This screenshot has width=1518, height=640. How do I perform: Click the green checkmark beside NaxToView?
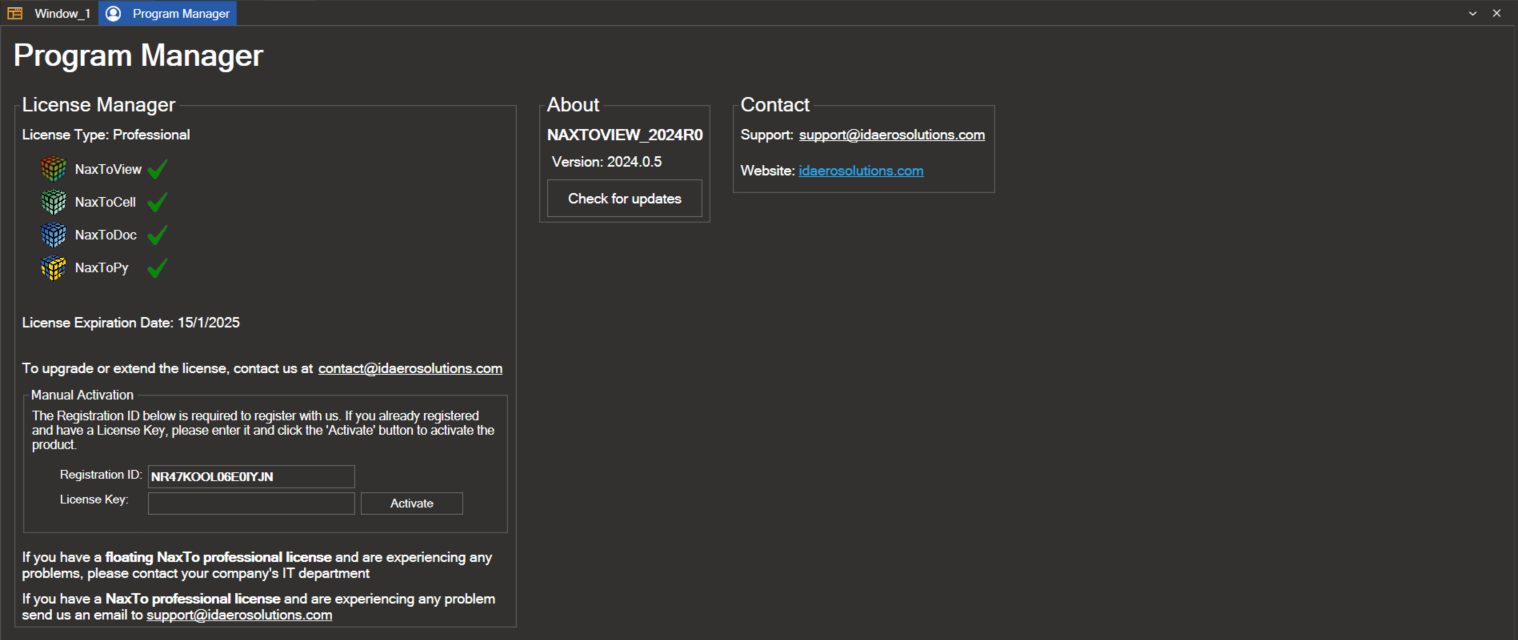(x=157, y=169)
